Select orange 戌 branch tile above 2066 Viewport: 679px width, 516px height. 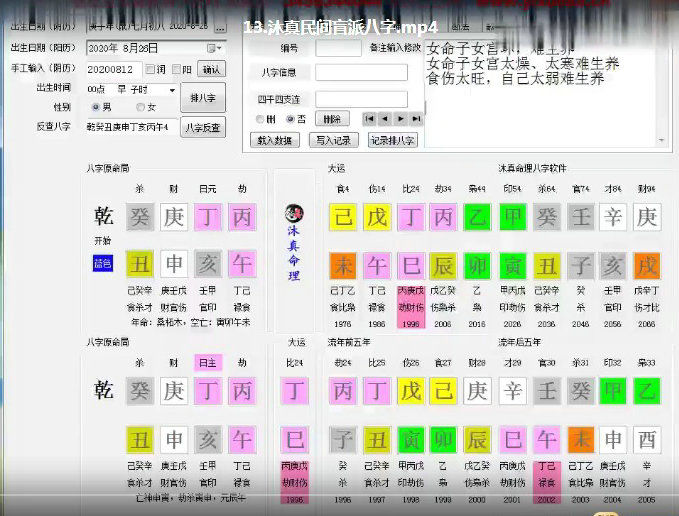coord(647,265)
